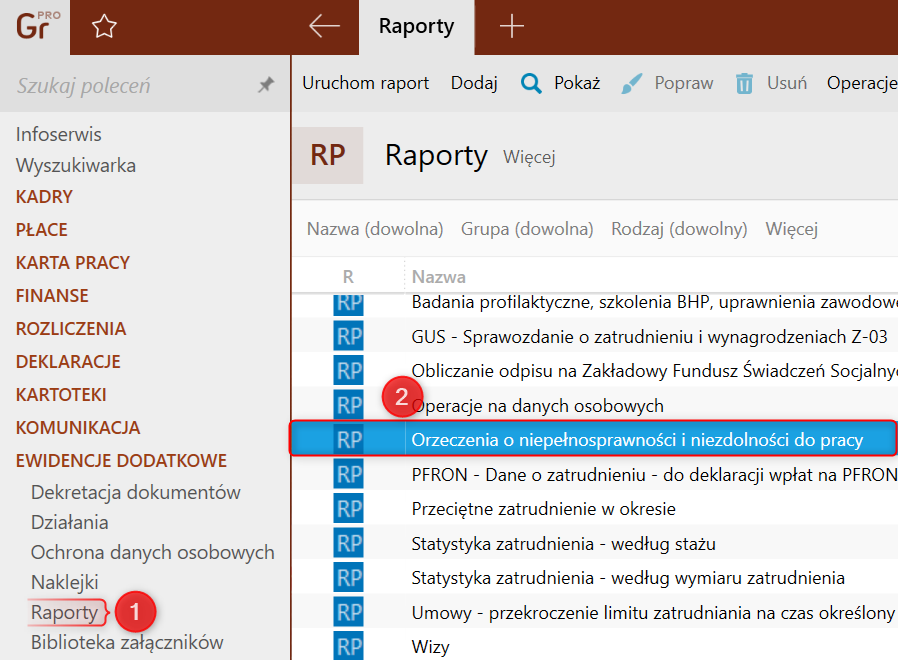Expand the PŁACE section
The image size is (898, 660).
click(x=42, y=229)
